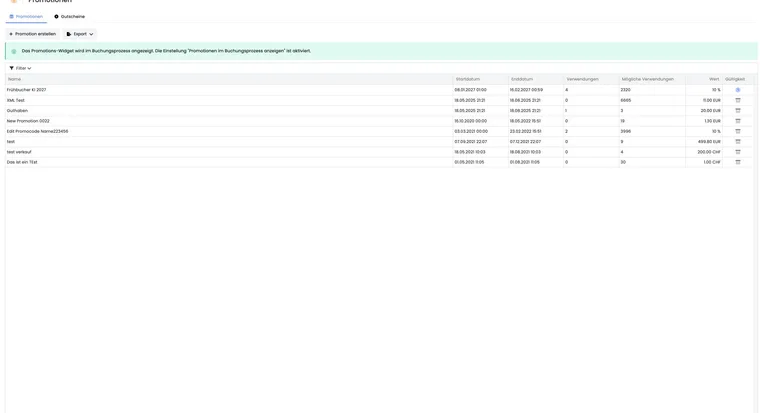The height and width of the screenshot is (413, 760).
Task: Click value 1.30 EUR cell
Action: pos(712,121)
